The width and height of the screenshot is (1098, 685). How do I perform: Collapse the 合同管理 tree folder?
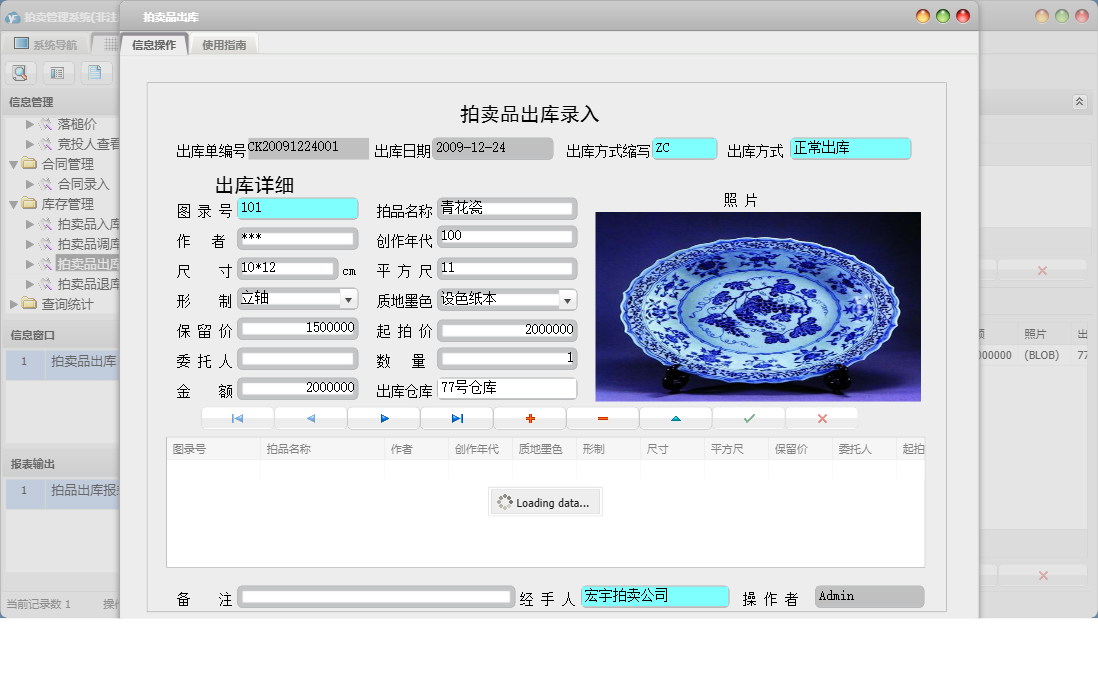[x=13, y=164]
